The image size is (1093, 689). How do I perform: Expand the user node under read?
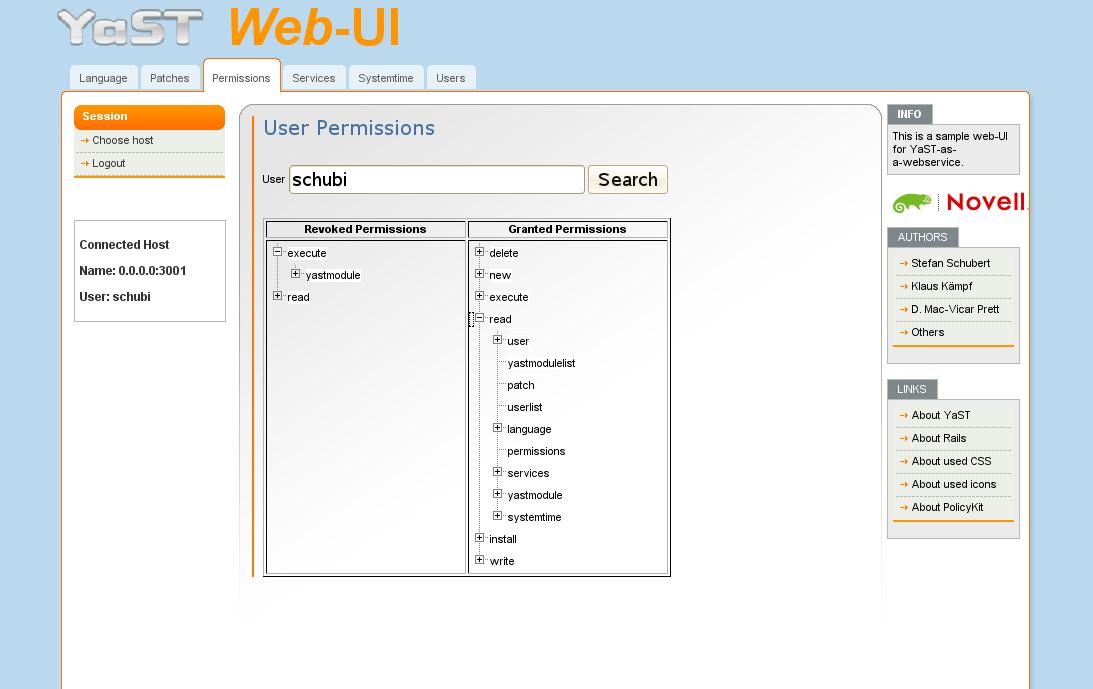pos(498,340)
